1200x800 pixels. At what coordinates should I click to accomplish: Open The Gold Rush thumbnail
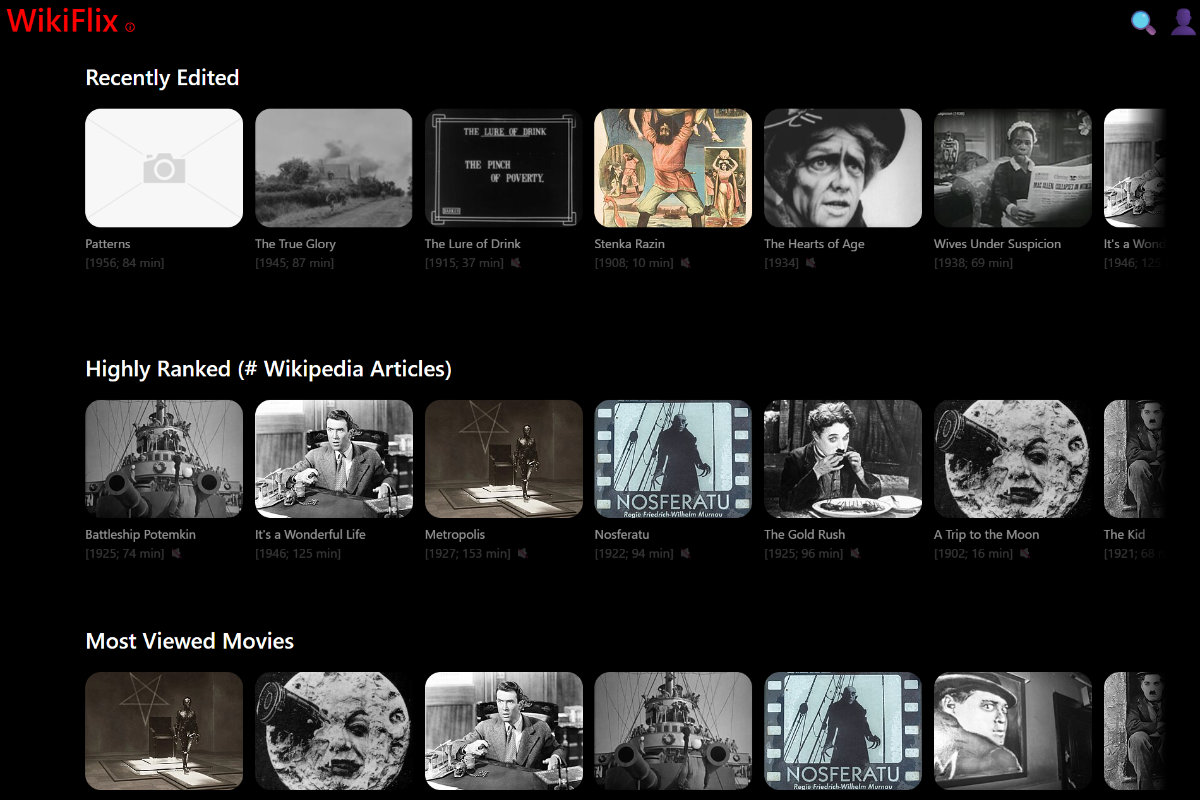tap(842, 459)
